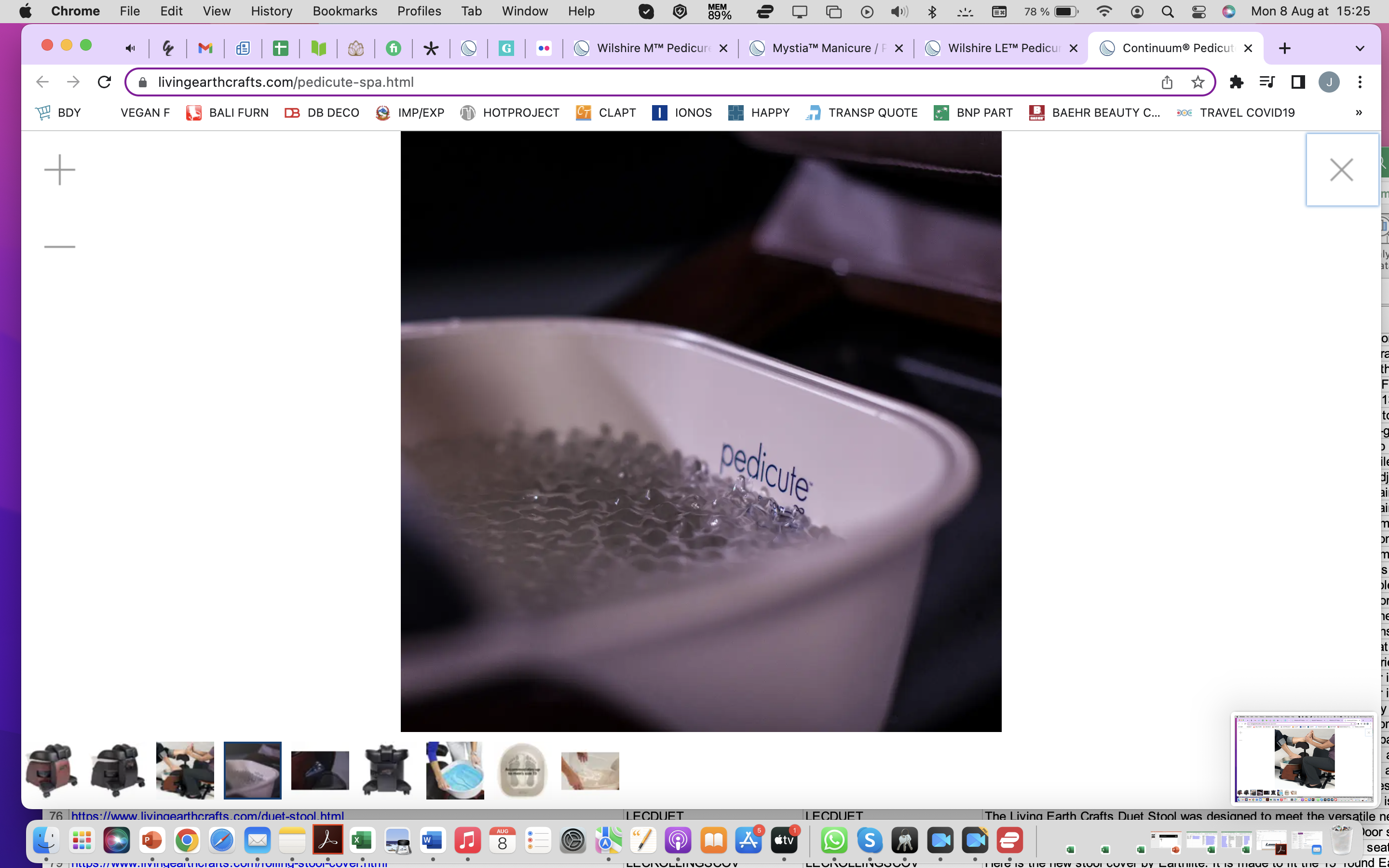This screenshot has height=868, width=1389.
Task: Open the History menu
Action: click(272, 12)
